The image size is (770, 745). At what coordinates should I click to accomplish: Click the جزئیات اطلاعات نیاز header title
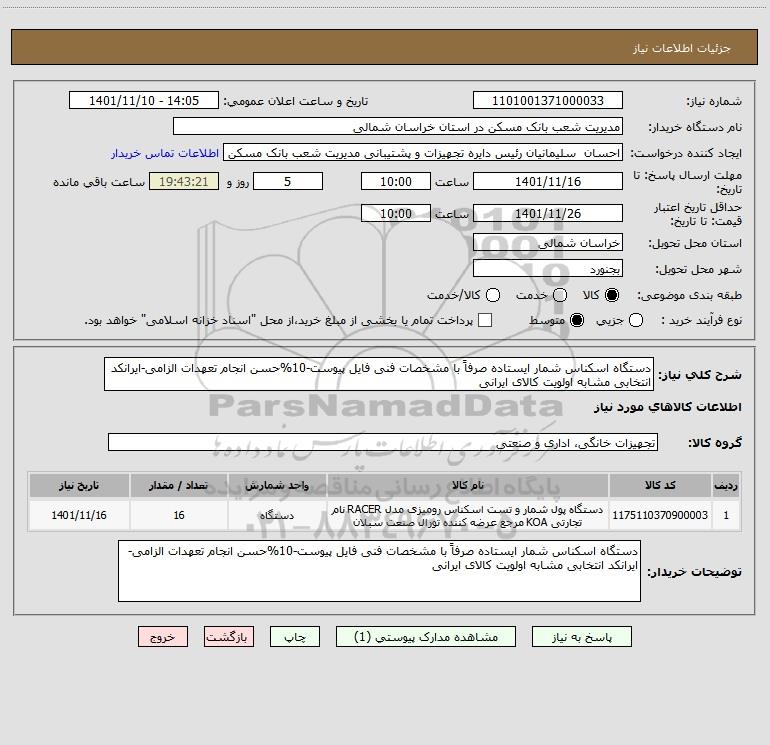[x=681, y=48]
